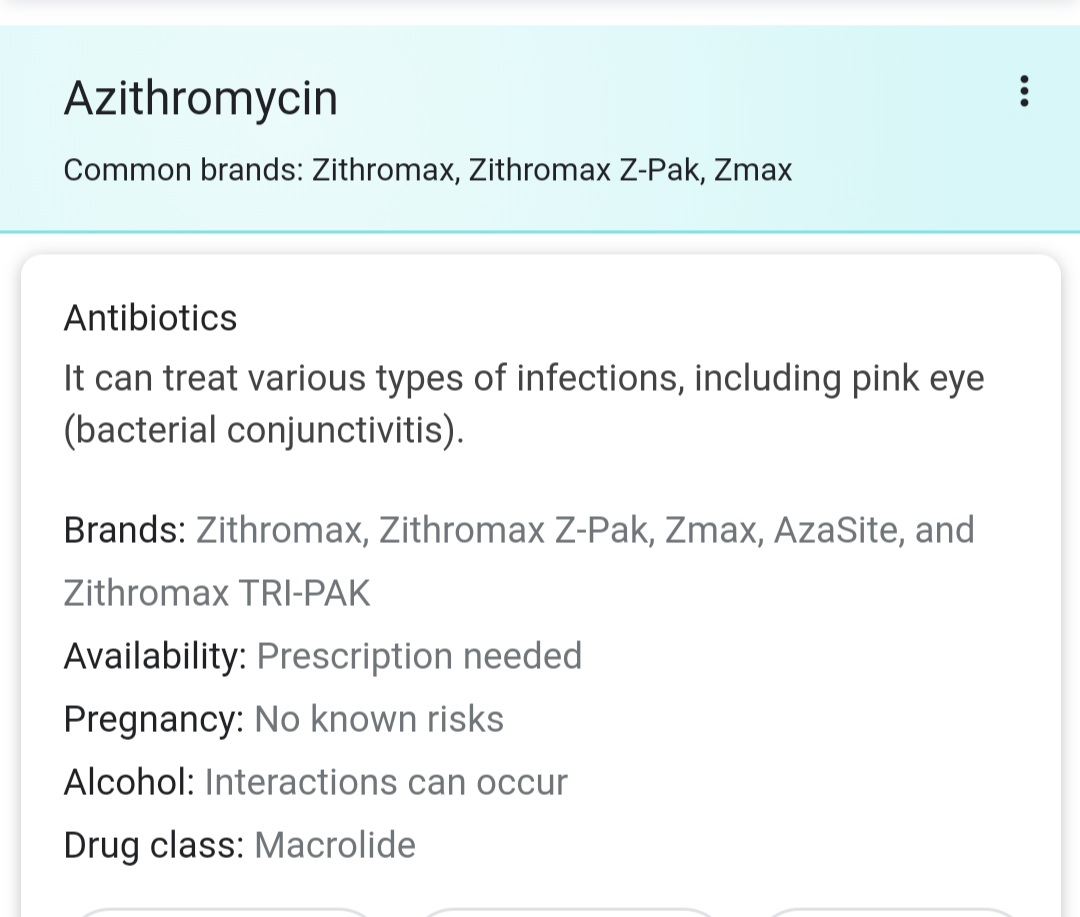Image resolution: width=1080 pixels, height=917 pixels.
Task: Open the Macrolide drug class link
Action: 335,845
